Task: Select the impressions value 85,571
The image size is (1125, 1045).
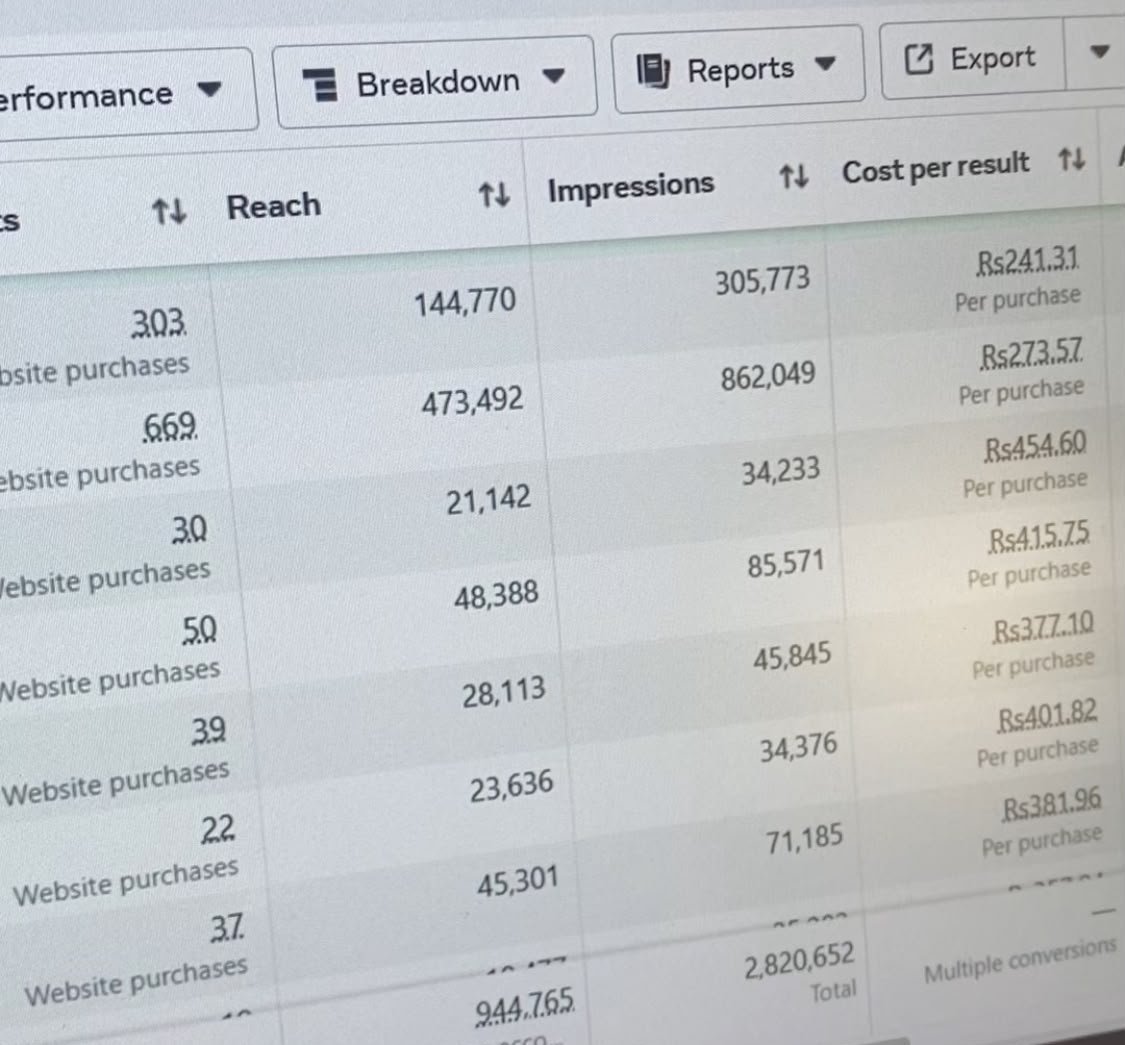Action: 786,563
